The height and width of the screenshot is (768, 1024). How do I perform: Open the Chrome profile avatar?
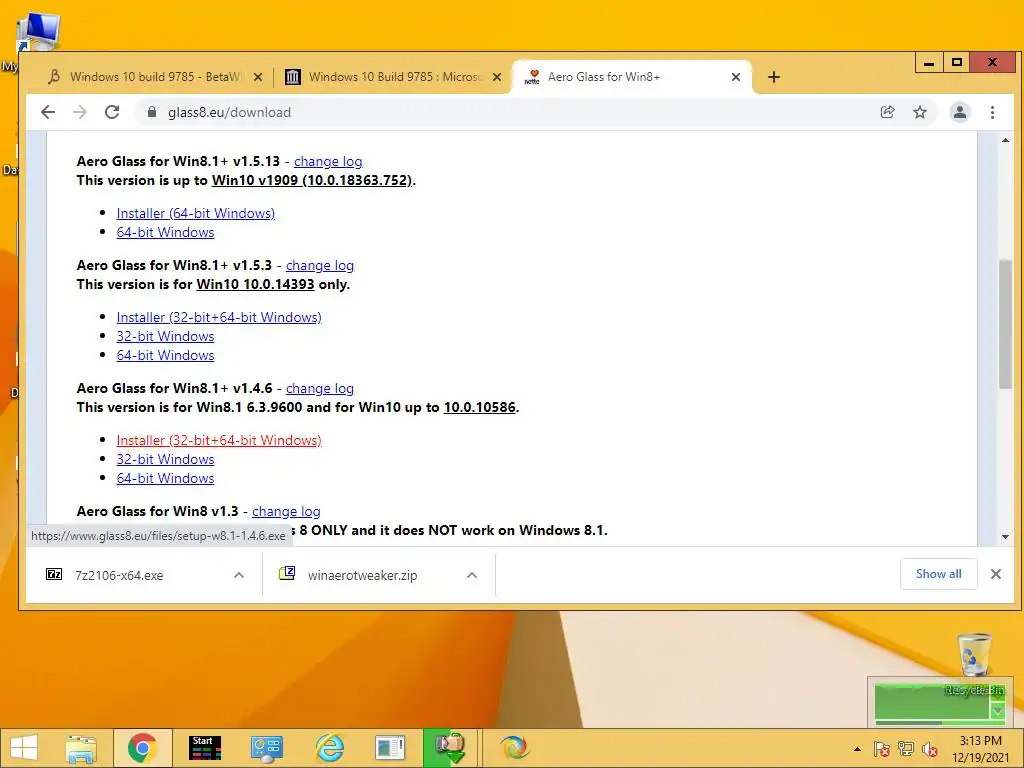tap(959, 112)
